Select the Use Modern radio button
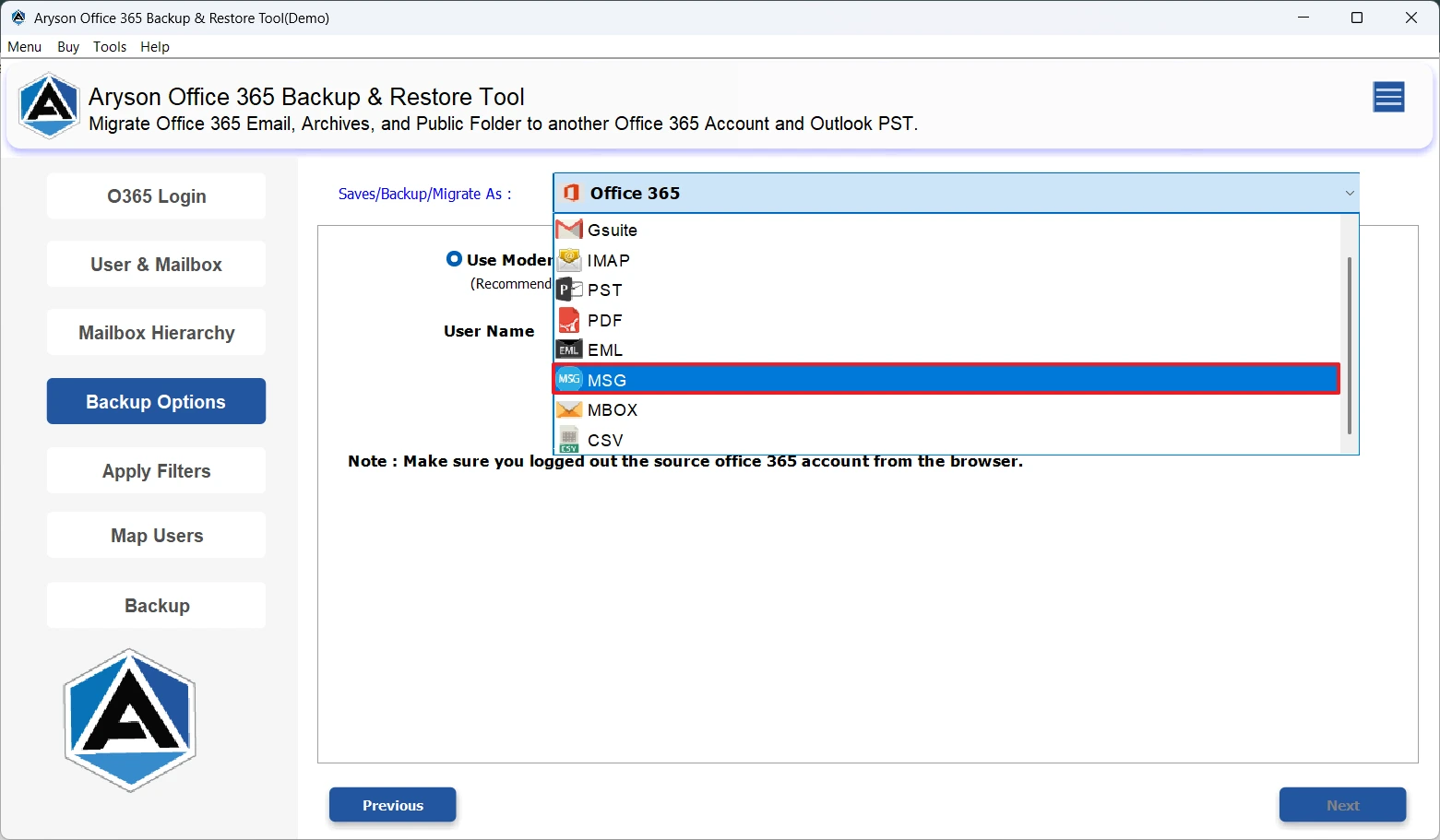1440x840 pixels. click(x=454, y=259)
